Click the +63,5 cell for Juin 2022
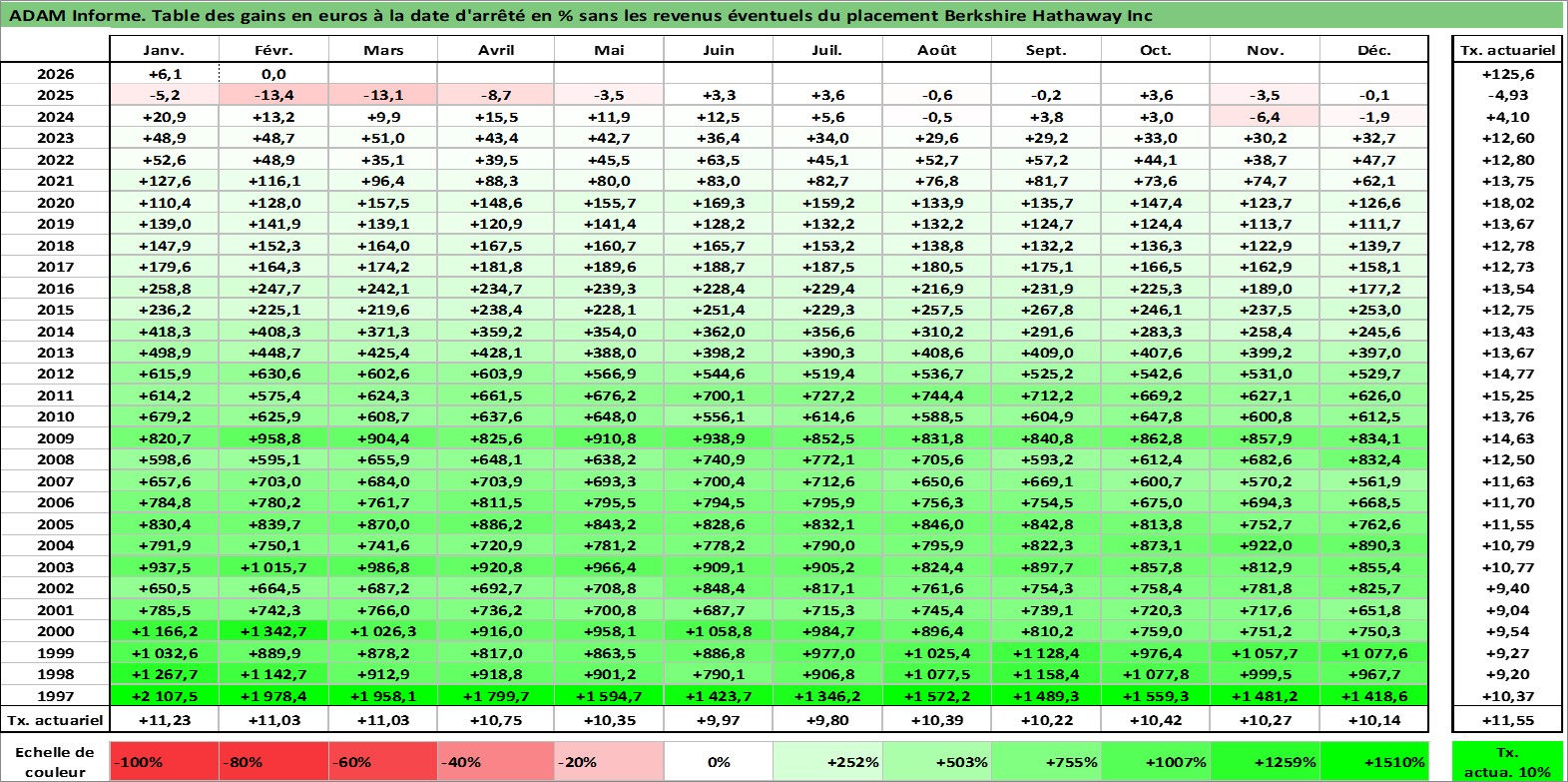Screen dimensions: 1568x782 [719, 160]
